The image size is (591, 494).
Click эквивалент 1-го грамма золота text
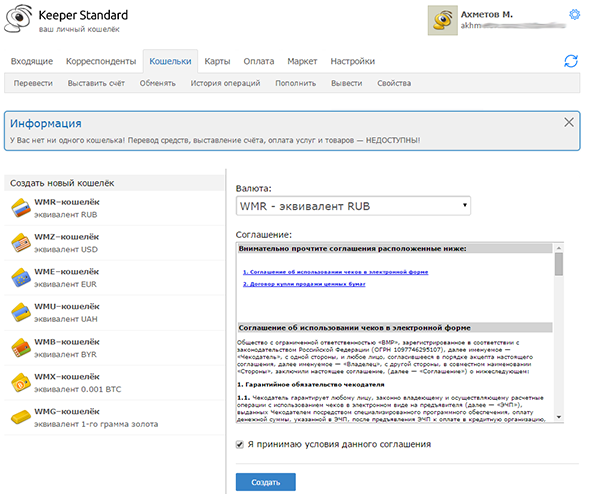96,424
